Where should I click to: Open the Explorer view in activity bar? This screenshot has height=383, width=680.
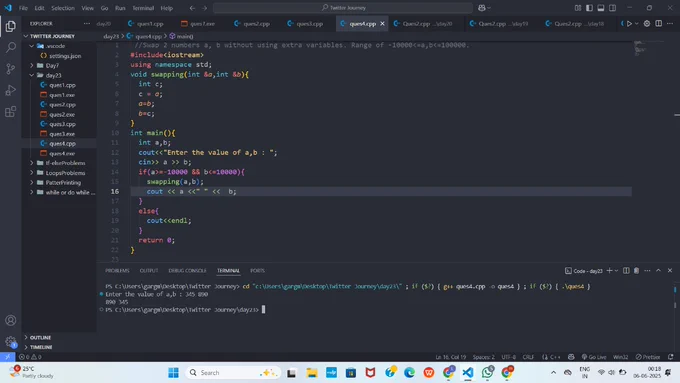(10, 26)
